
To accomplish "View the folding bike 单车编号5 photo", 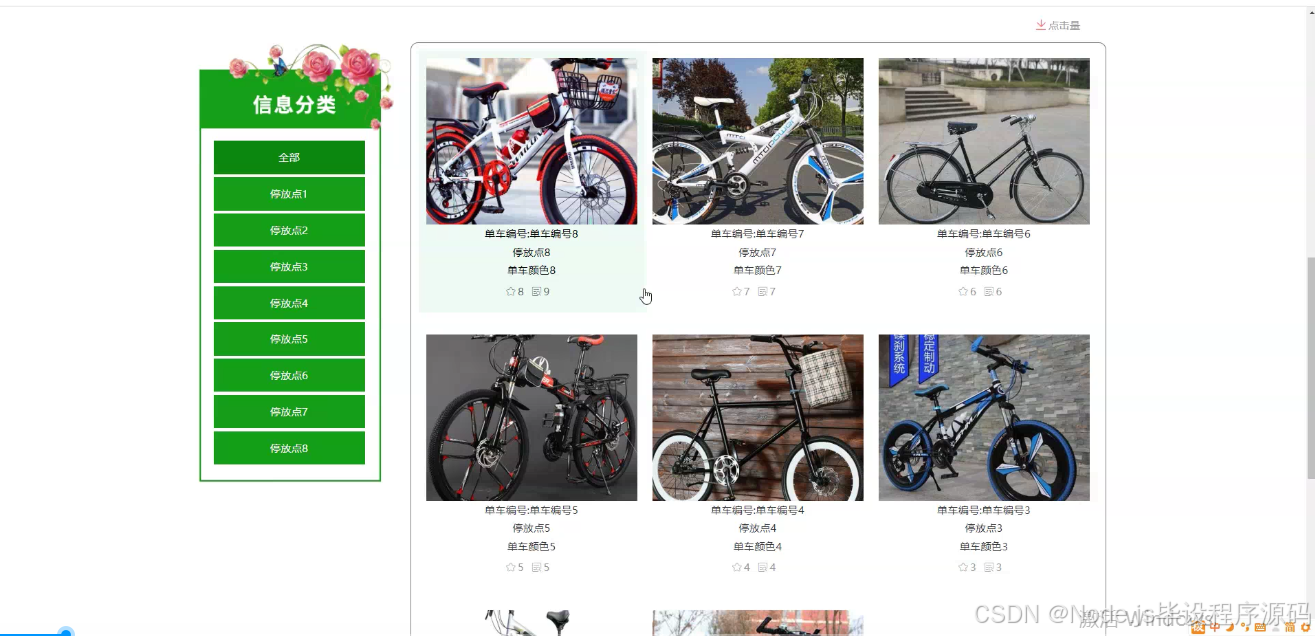I will pyautogui.click(x=531, y=417).
